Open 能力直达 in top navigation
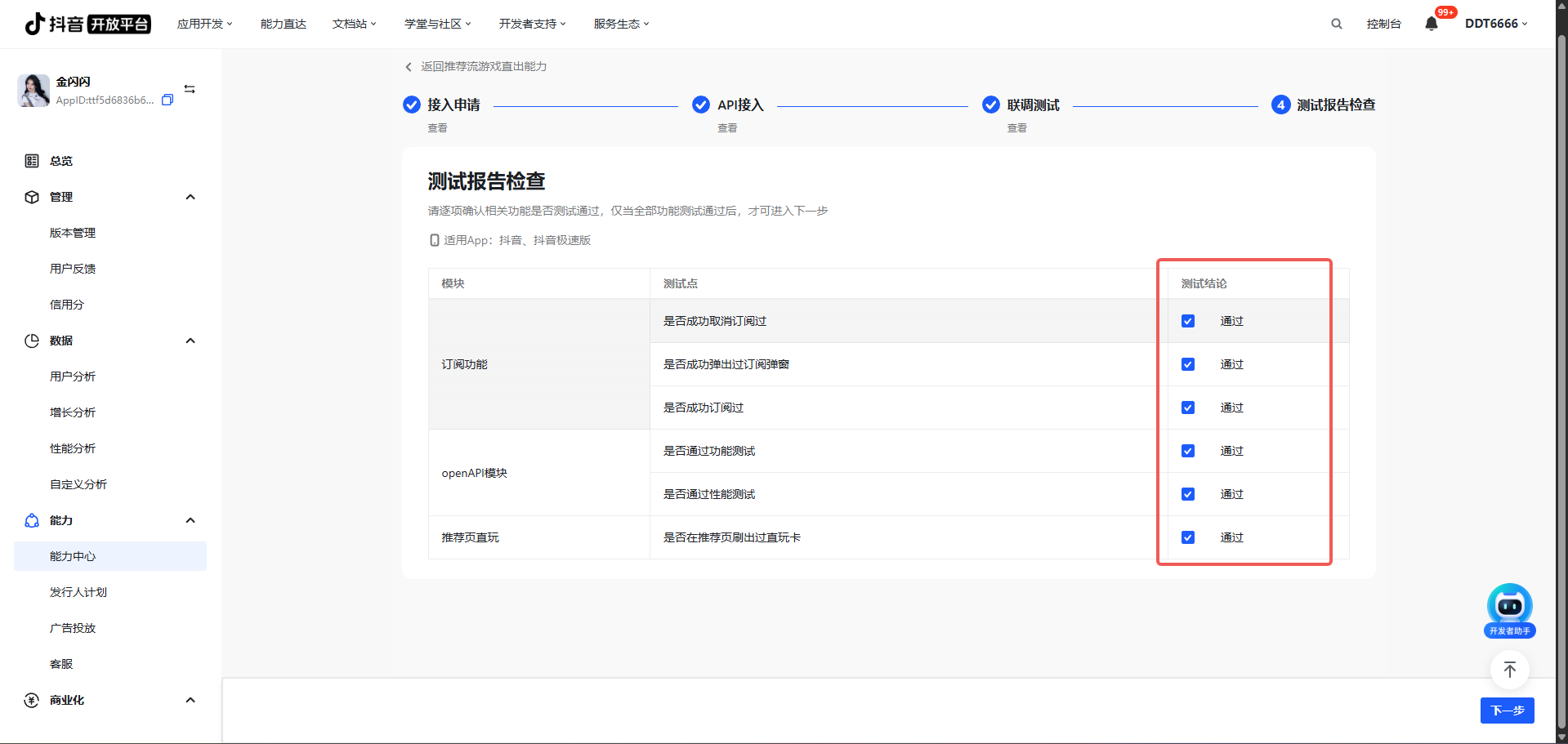The height and width of the screenshot is (744, 1568). pos(283,24)
